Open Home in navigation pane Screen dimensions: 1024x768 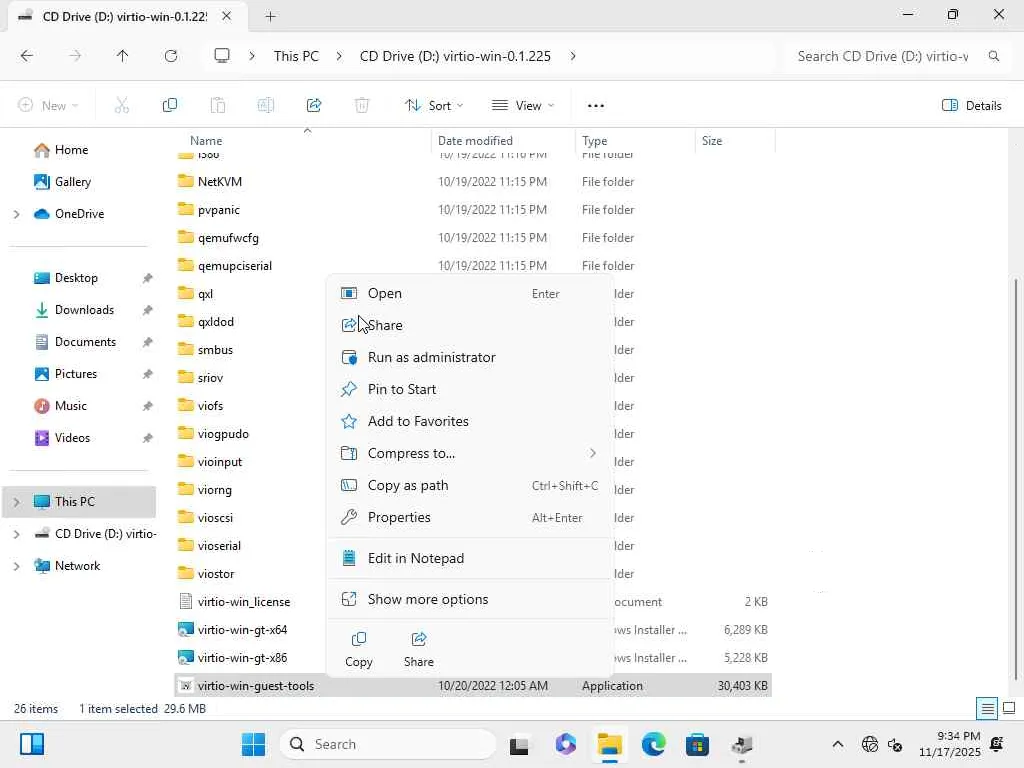point(71,150)
